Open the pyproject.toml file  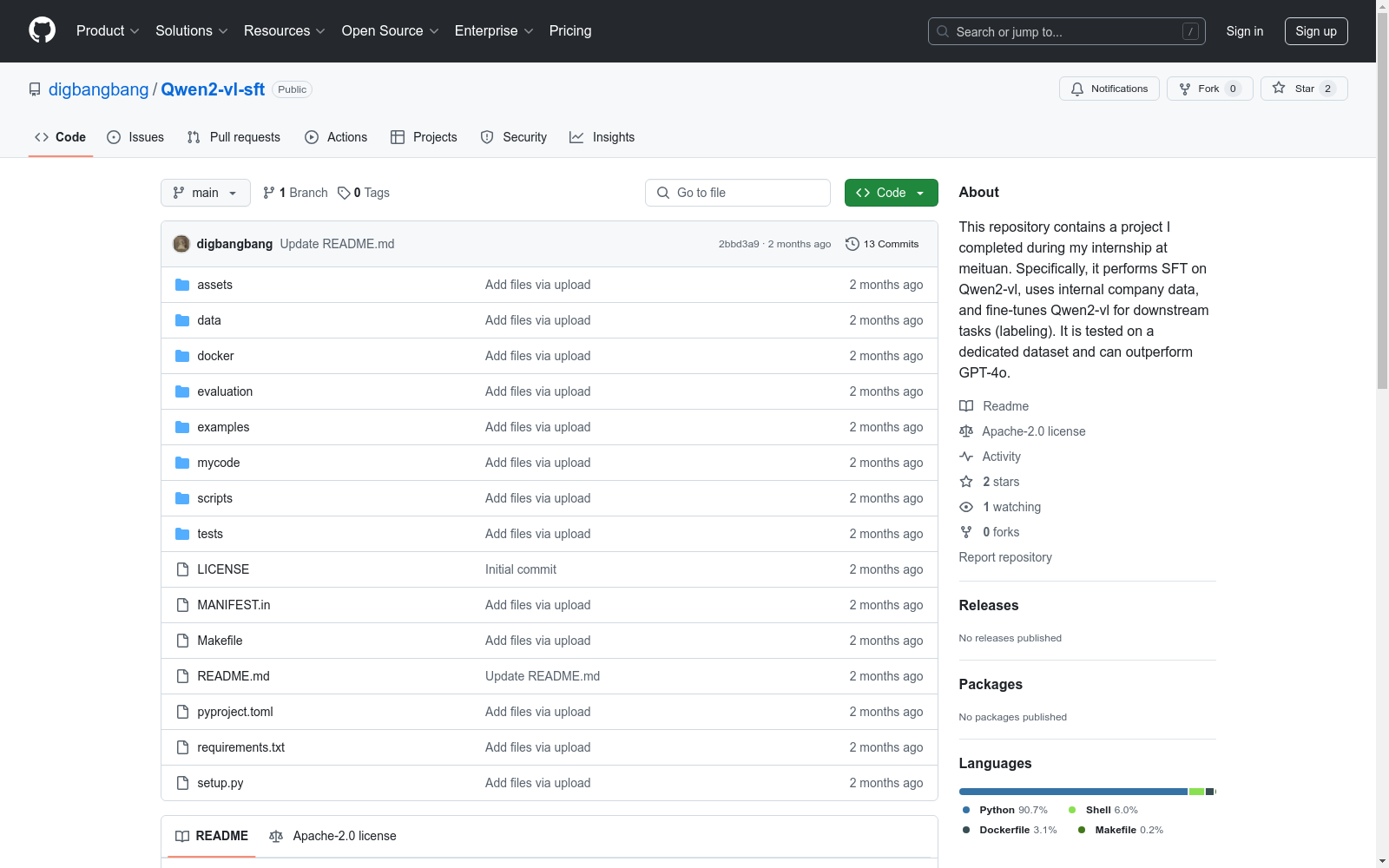[x=234, y=712]
